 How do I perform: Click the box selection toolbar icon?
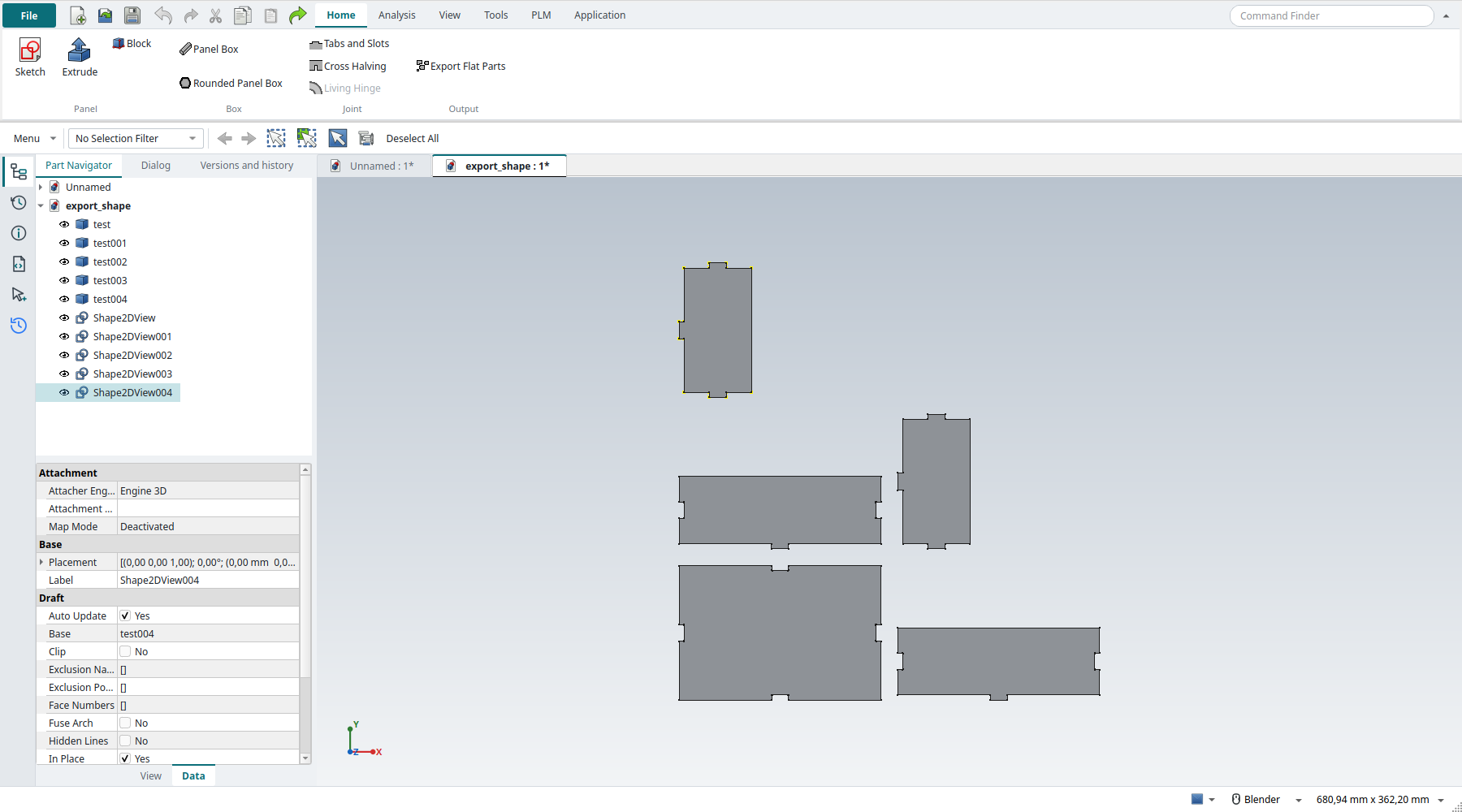pos(276,139)
